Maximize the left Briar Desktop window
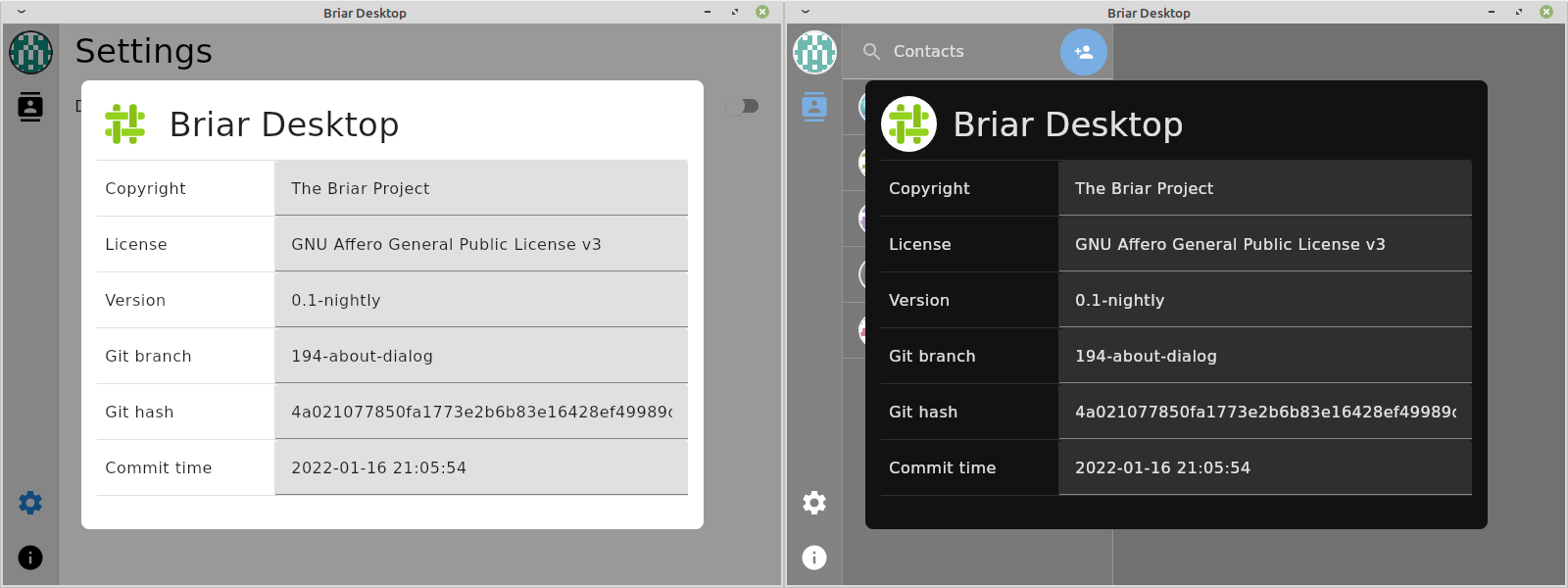The image size is (1568, 588). 735,12
